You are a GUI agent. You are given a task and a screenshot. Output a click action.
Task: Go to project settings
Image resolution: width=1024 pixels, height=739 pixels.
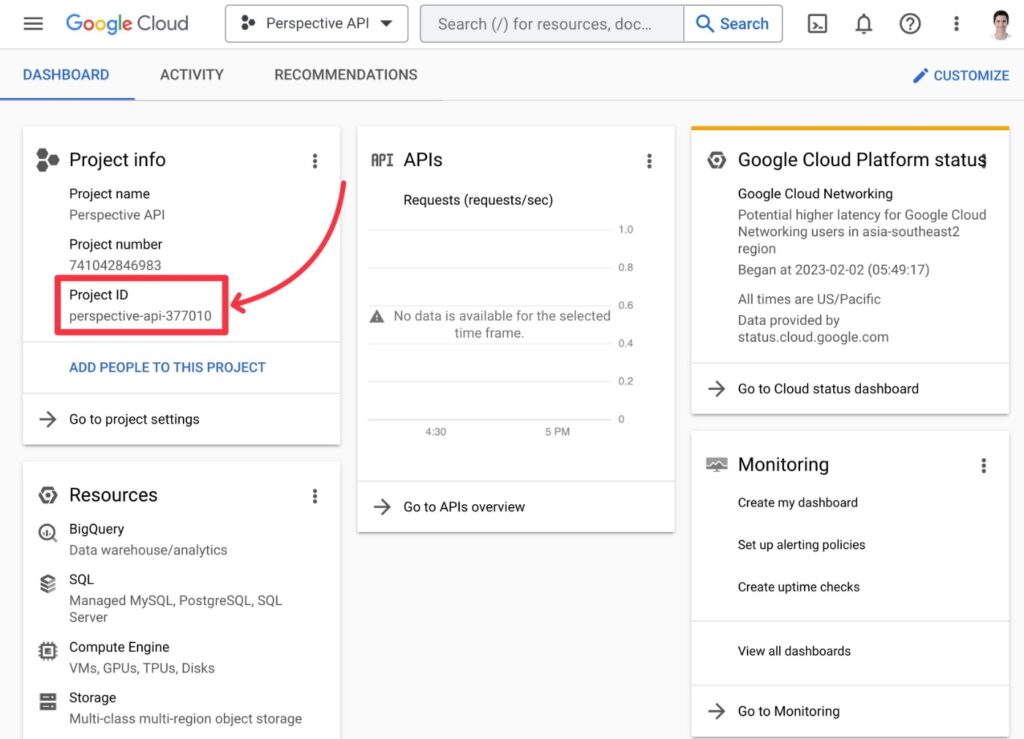(x=134, y=419)
